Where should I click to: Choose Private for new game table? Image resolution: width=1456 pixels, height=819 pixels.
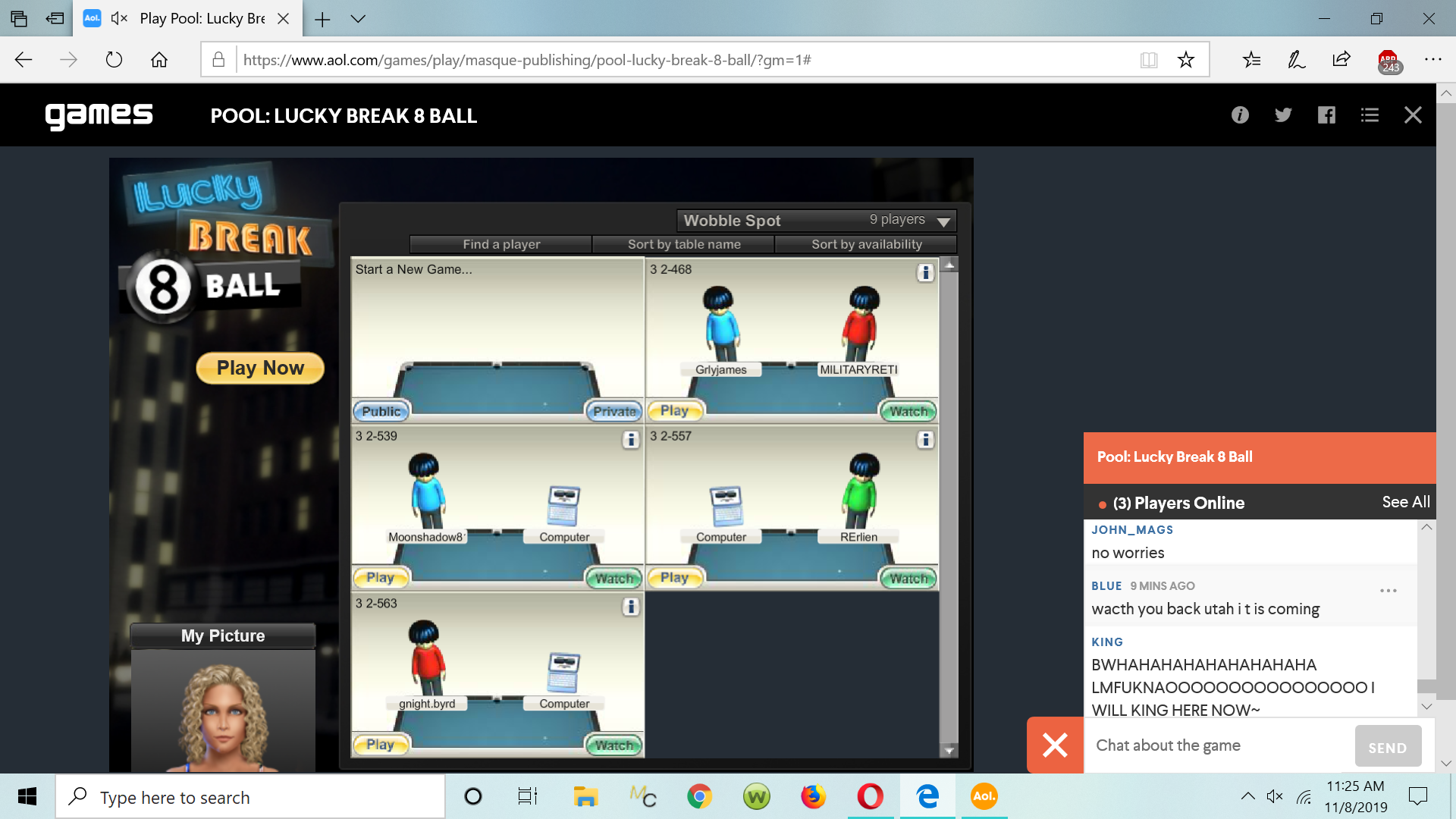613,411
